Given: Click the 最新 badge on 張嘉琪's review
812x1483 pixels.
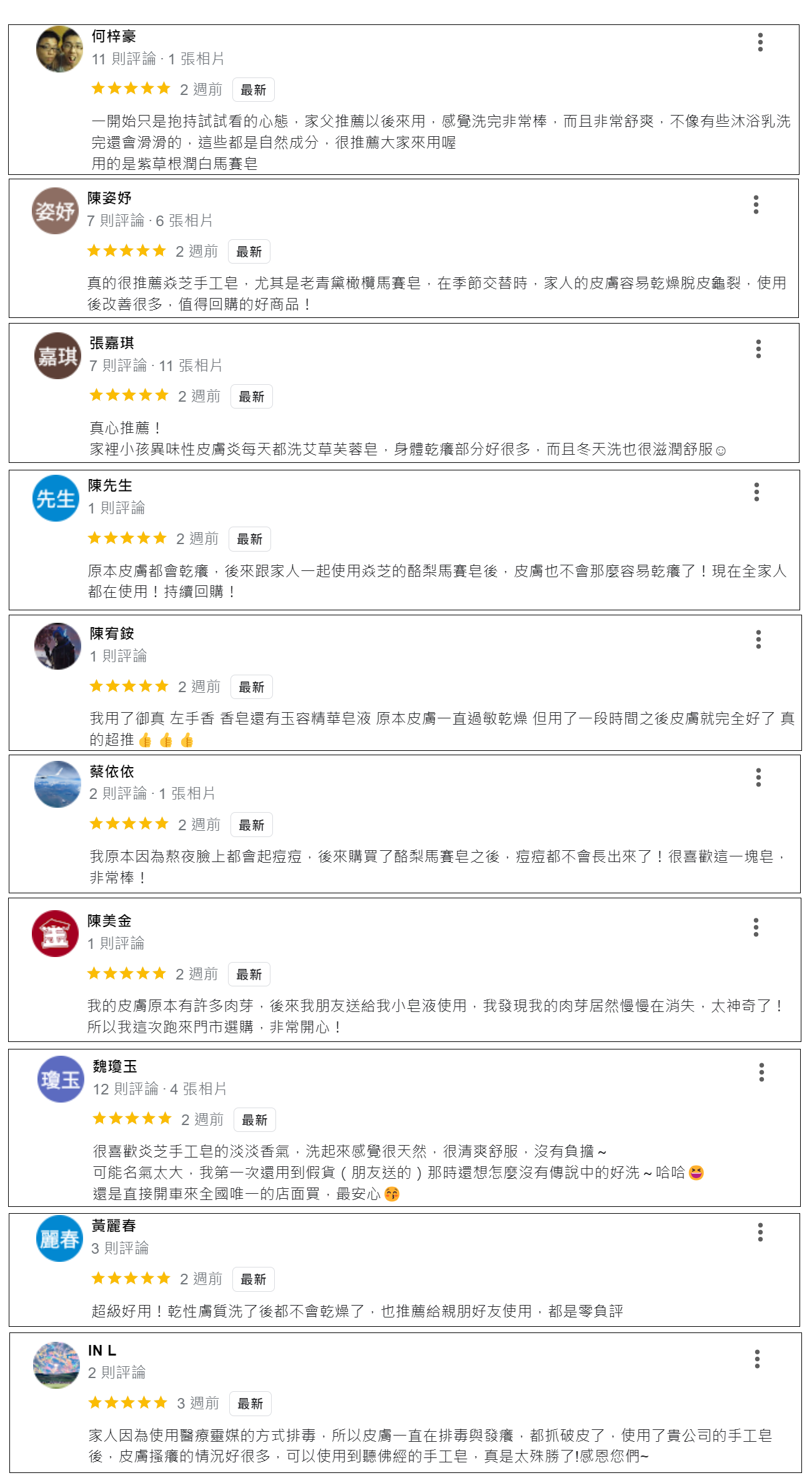Looking at the screenshot, I should point(252,397).
